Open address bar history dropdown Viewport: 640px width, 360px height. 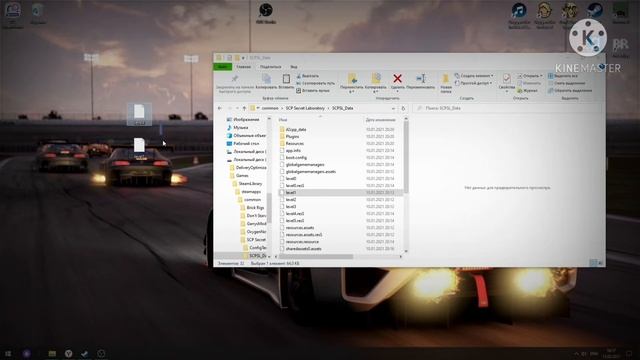[393, 108]
